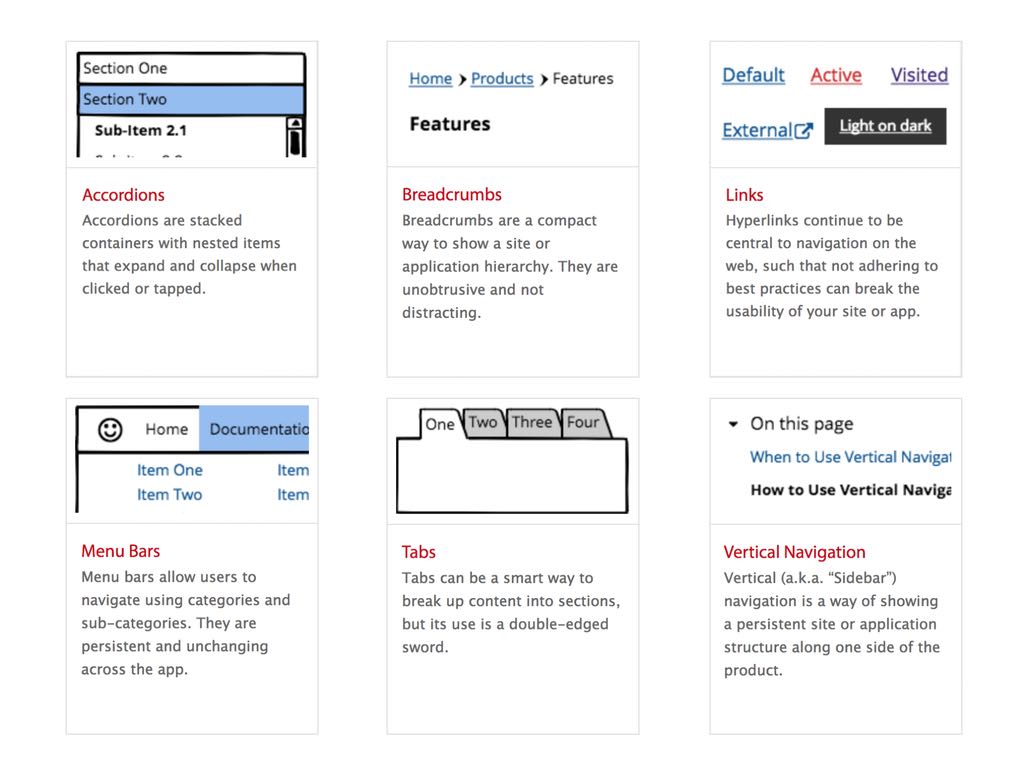Click the "Light on dark" link sample

(x=885, y=126)
